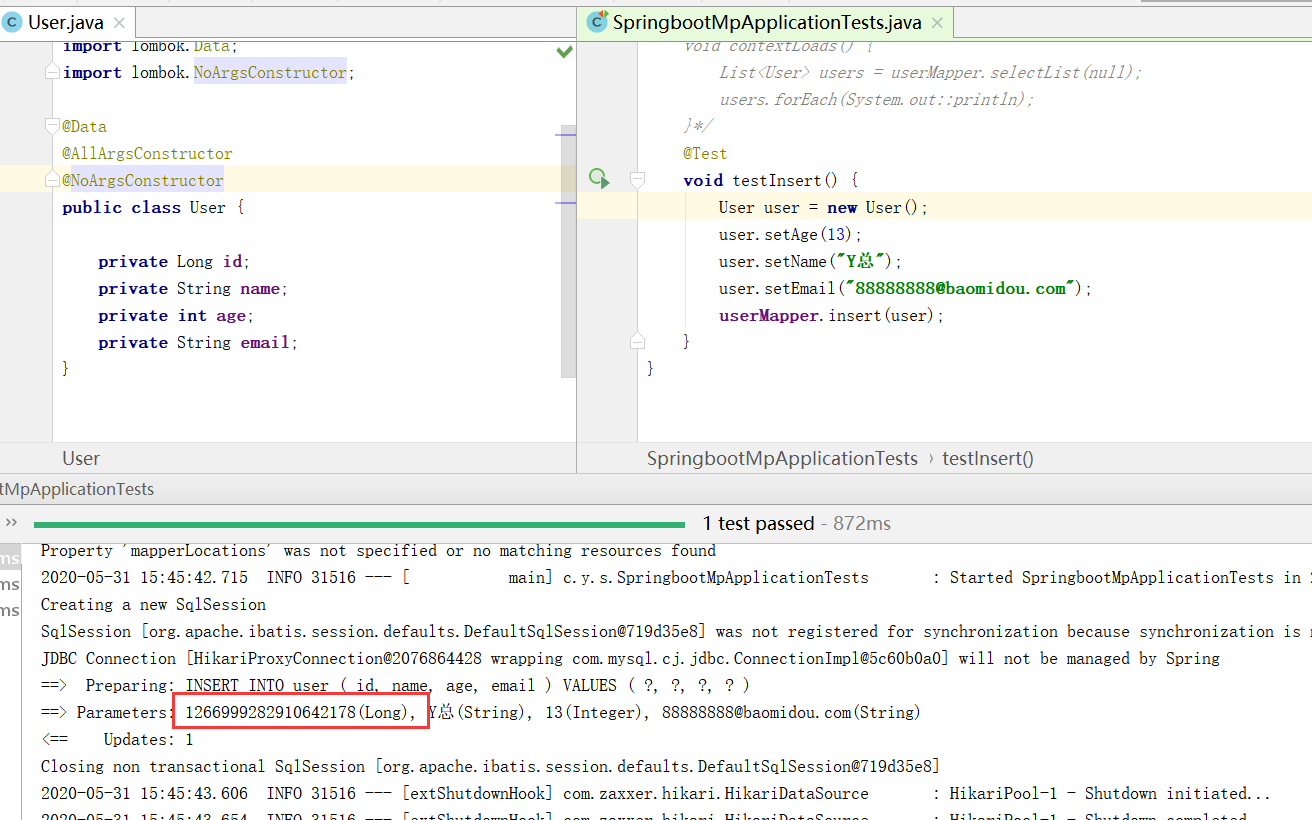Click console line 'Creating a new SqlSession'
The image size is (1312, 820).
[x=153, y=604]
